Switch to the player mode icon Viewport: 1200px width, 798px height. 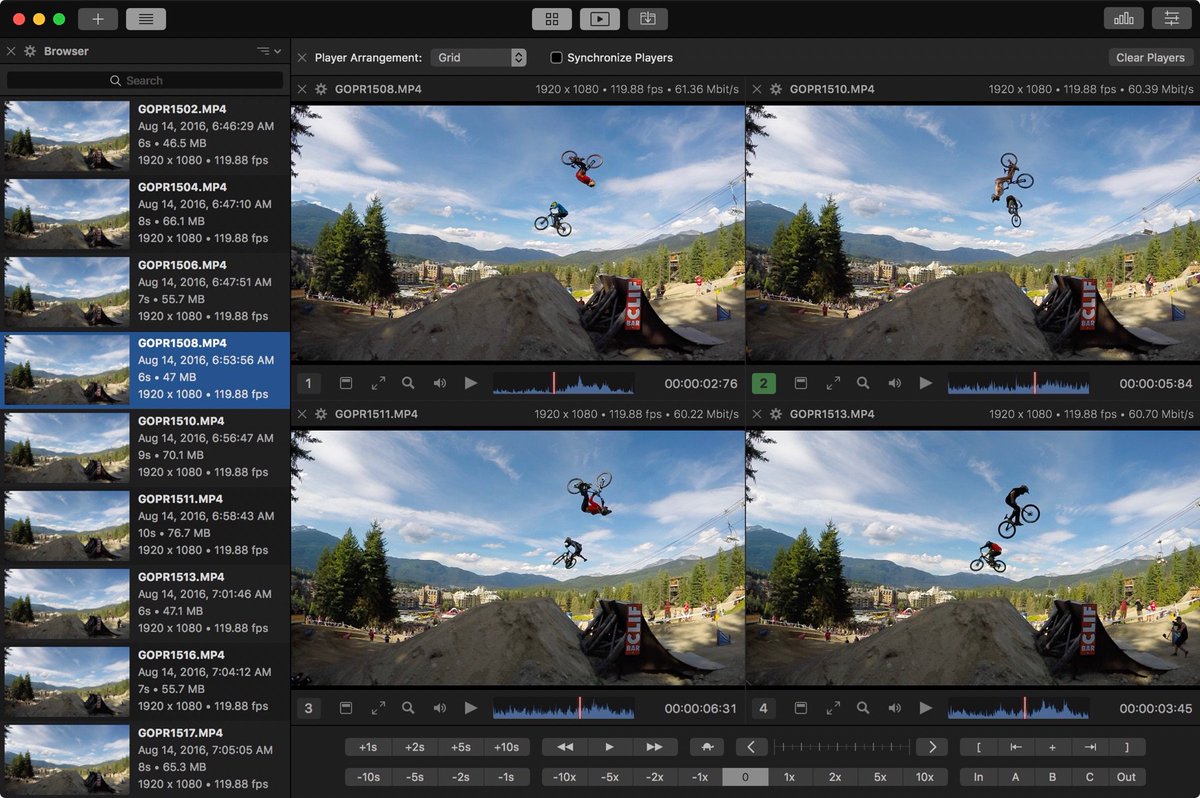point(599,19)
